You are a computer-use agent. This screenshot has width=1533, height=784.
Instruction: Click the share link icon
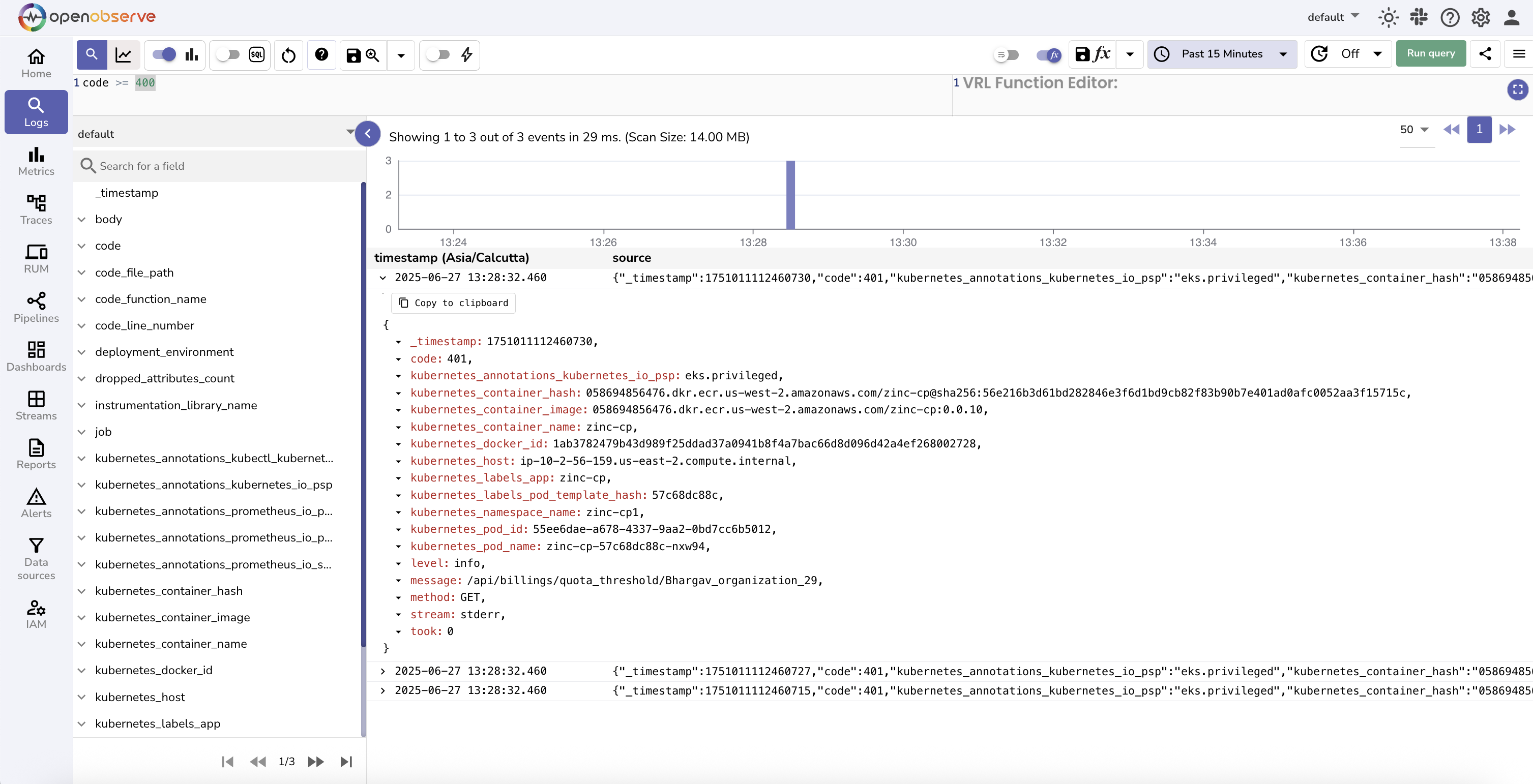click(1485, 53)
